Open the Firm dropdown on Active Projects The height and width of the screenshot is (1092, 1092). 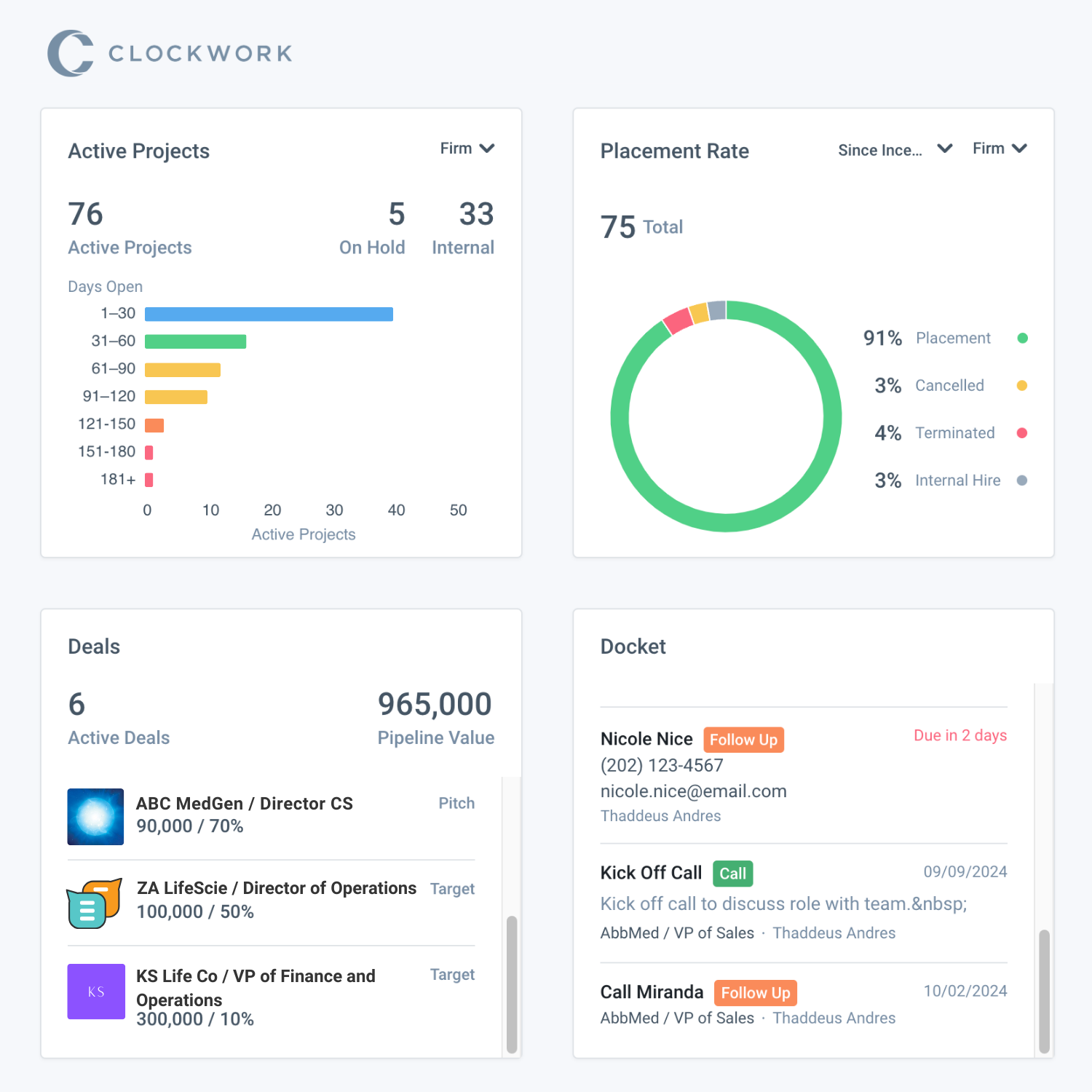467,149
